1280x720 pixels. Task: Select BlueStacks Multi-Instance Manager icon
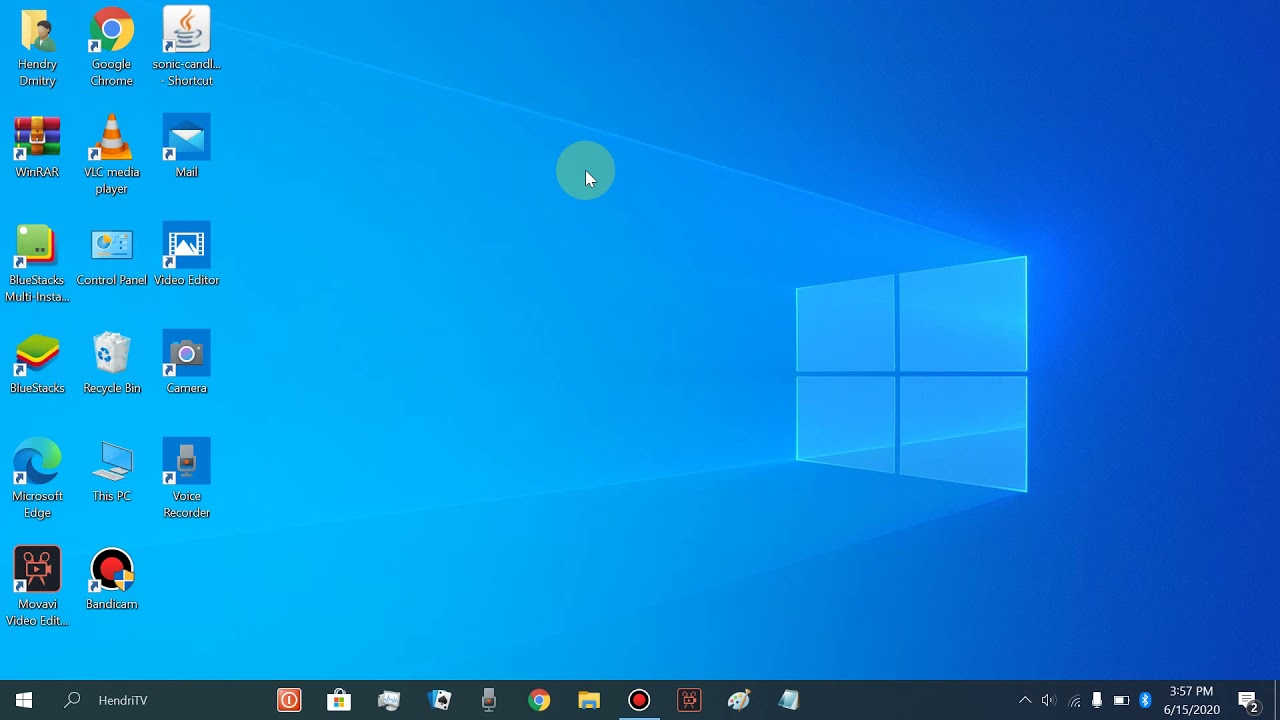pyautogui.click(x=37, y=263)
